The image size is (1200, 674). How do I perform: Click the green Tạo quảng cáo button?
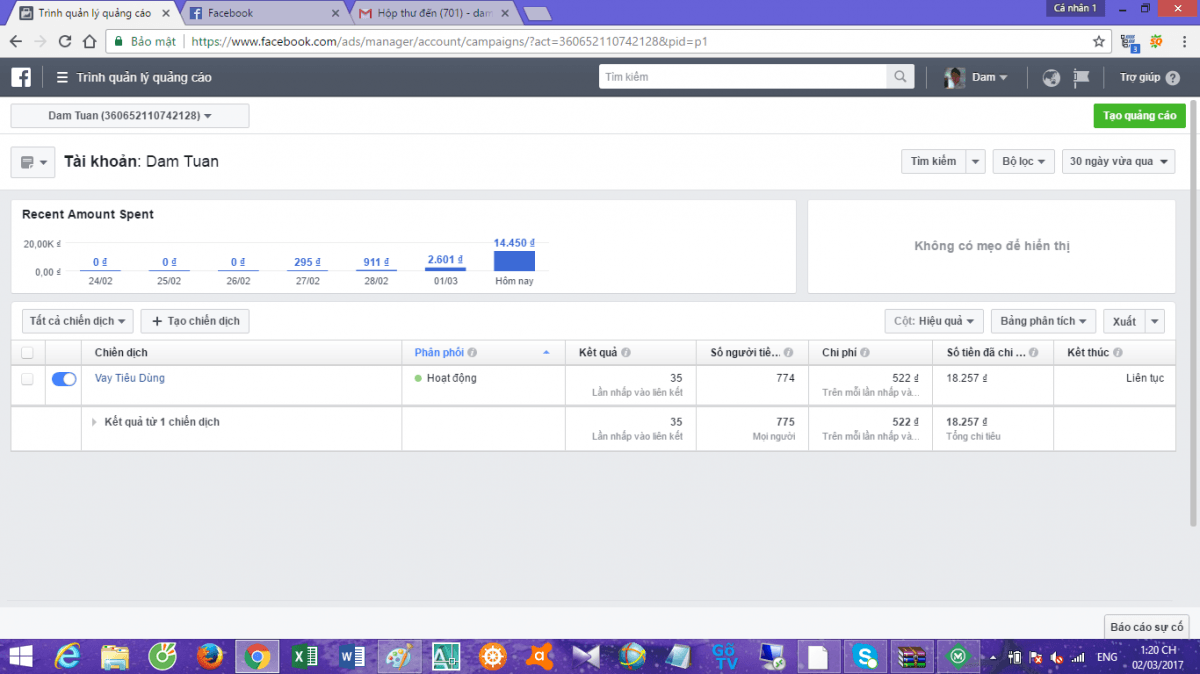click(x=1139, y=116)
